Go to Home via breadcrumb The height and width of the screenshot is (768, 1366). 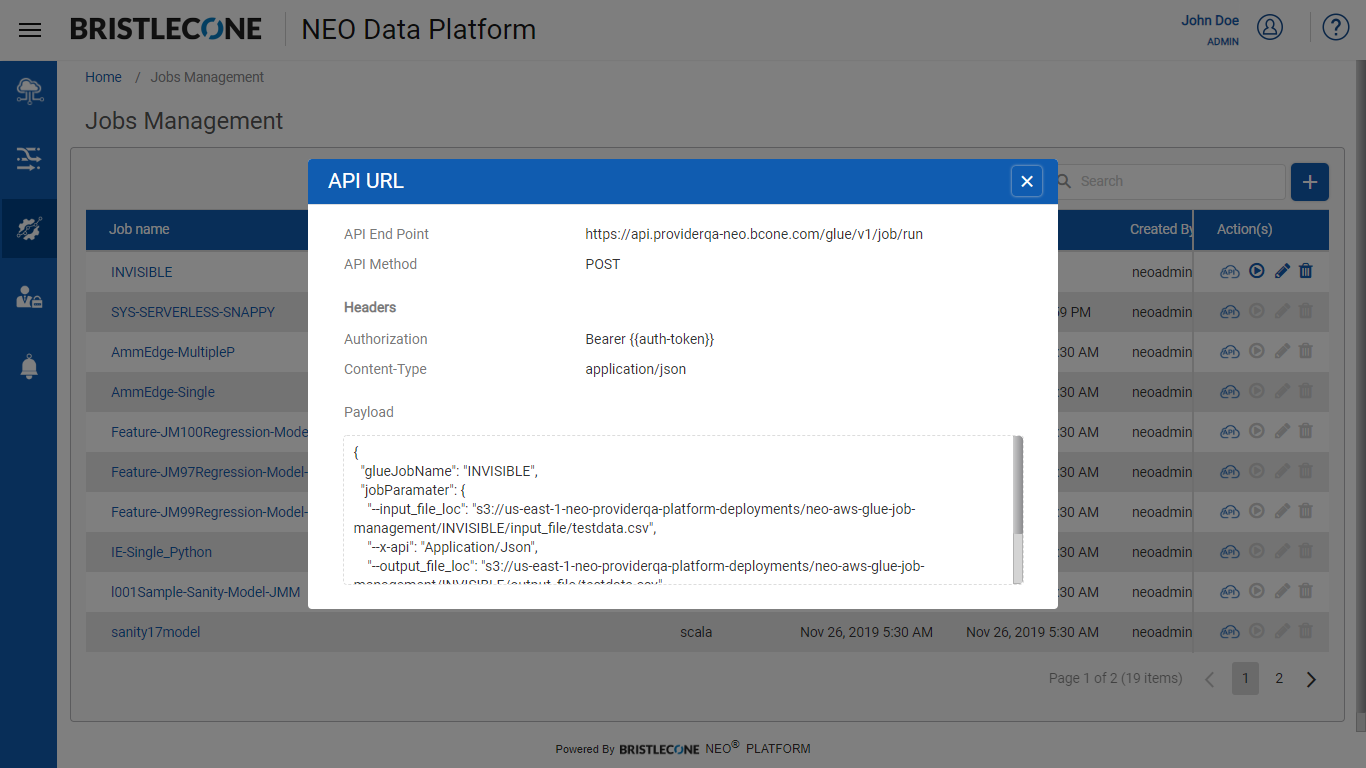tap(103, 77)
